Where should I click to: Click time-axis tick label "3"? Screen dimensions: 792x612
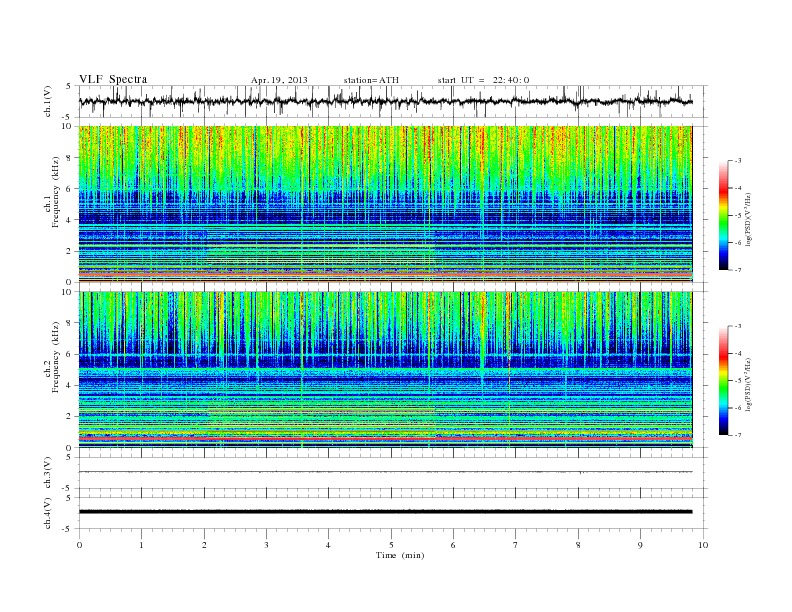266,545
